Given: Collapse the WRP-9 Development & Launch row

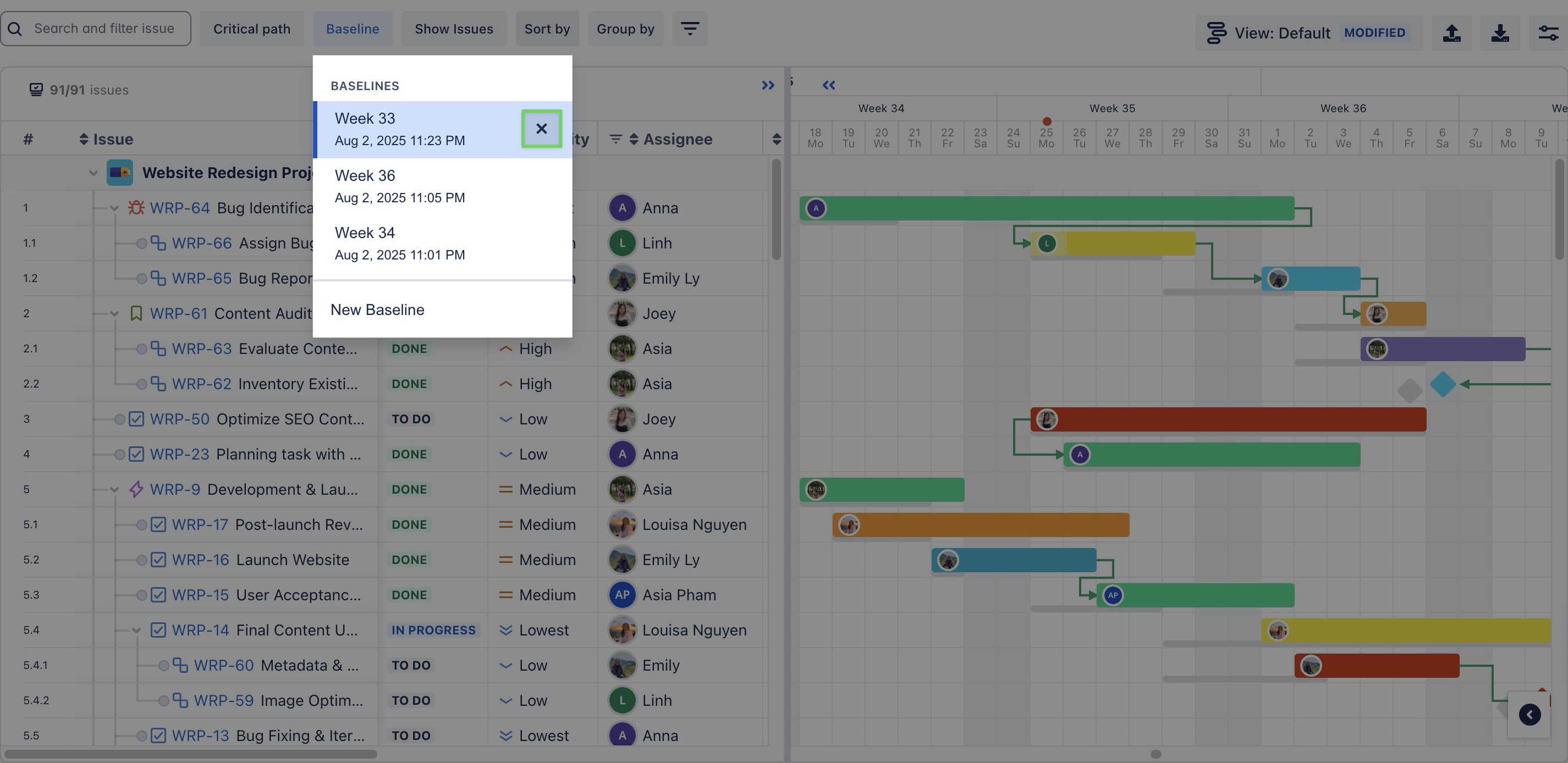Looking at the screenshot, I should (114, 490).
